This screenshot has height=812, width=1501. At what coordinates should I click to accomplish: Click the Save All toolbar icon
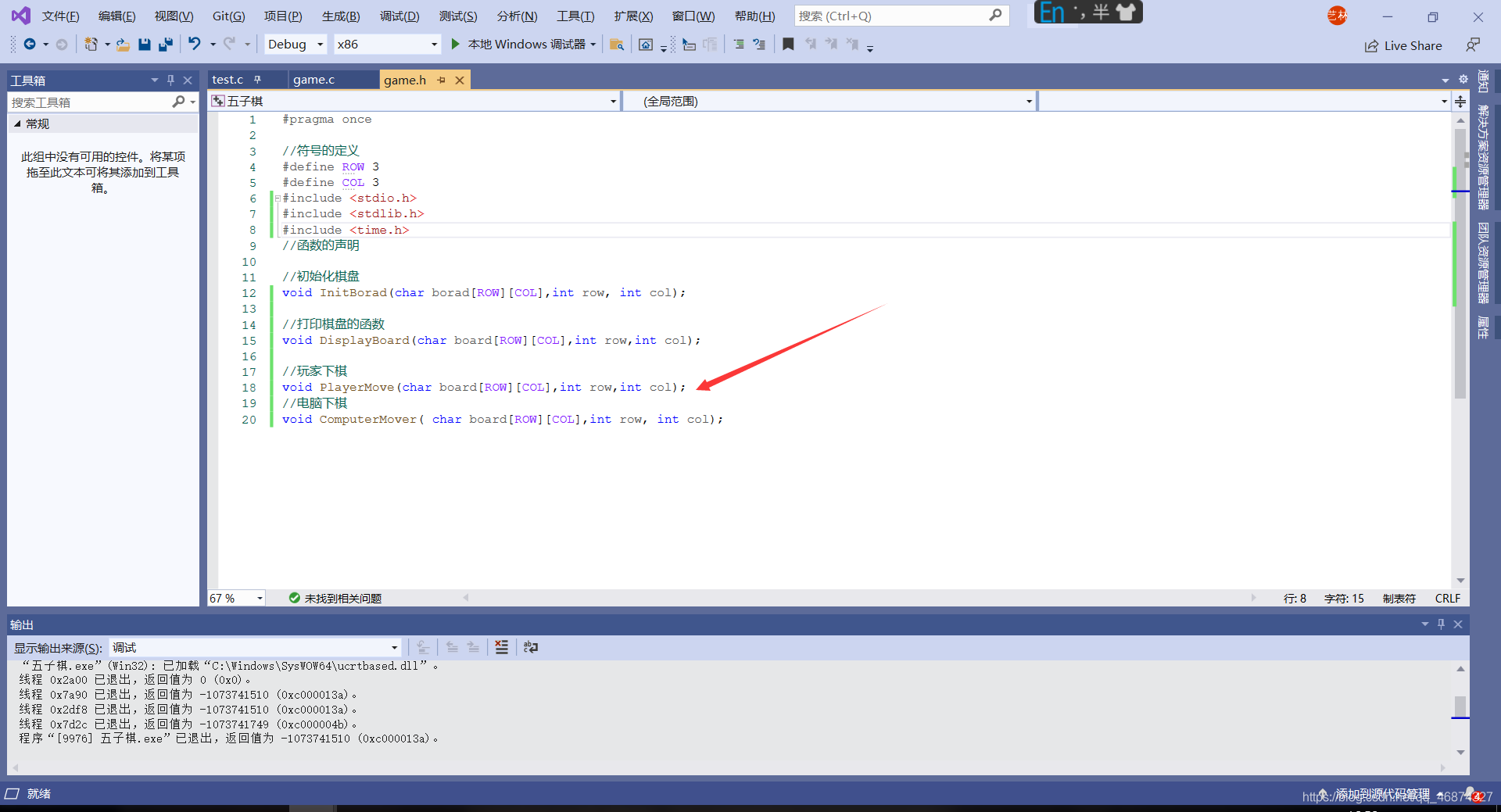click(x=165, y=45)
